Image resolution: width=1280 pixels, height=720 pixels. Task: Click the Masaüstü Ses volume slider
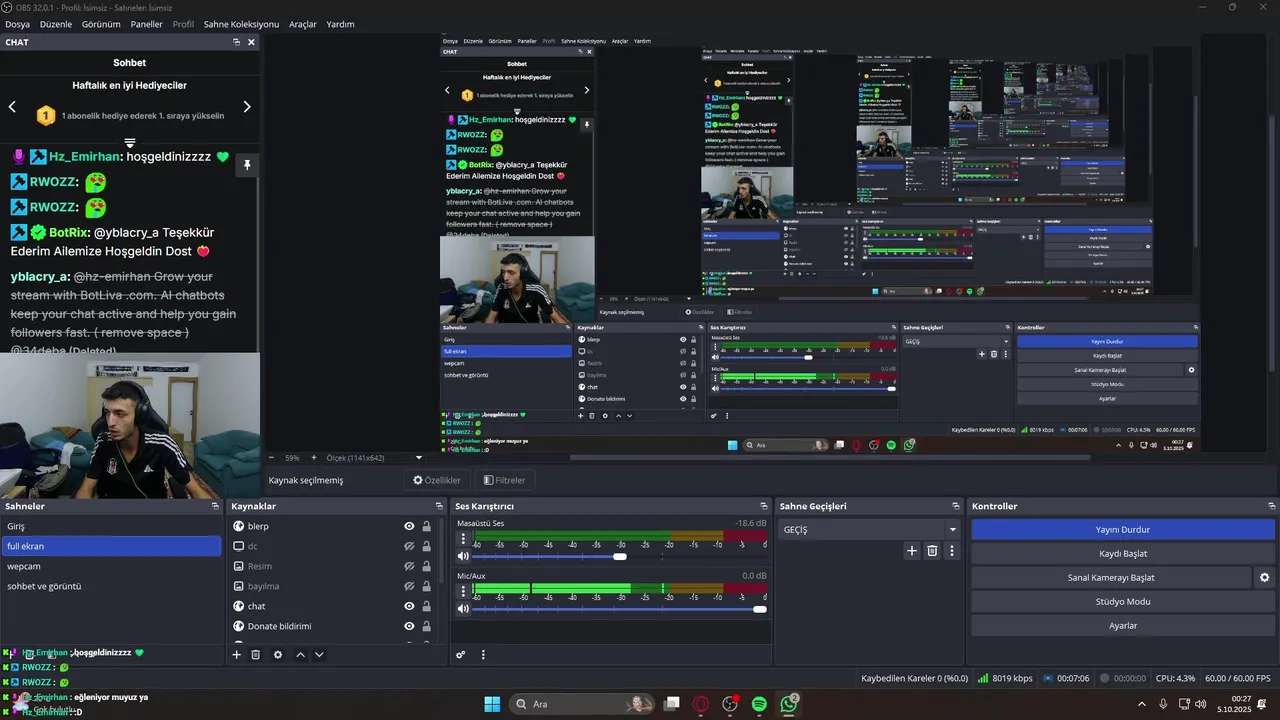coord(620,556)
